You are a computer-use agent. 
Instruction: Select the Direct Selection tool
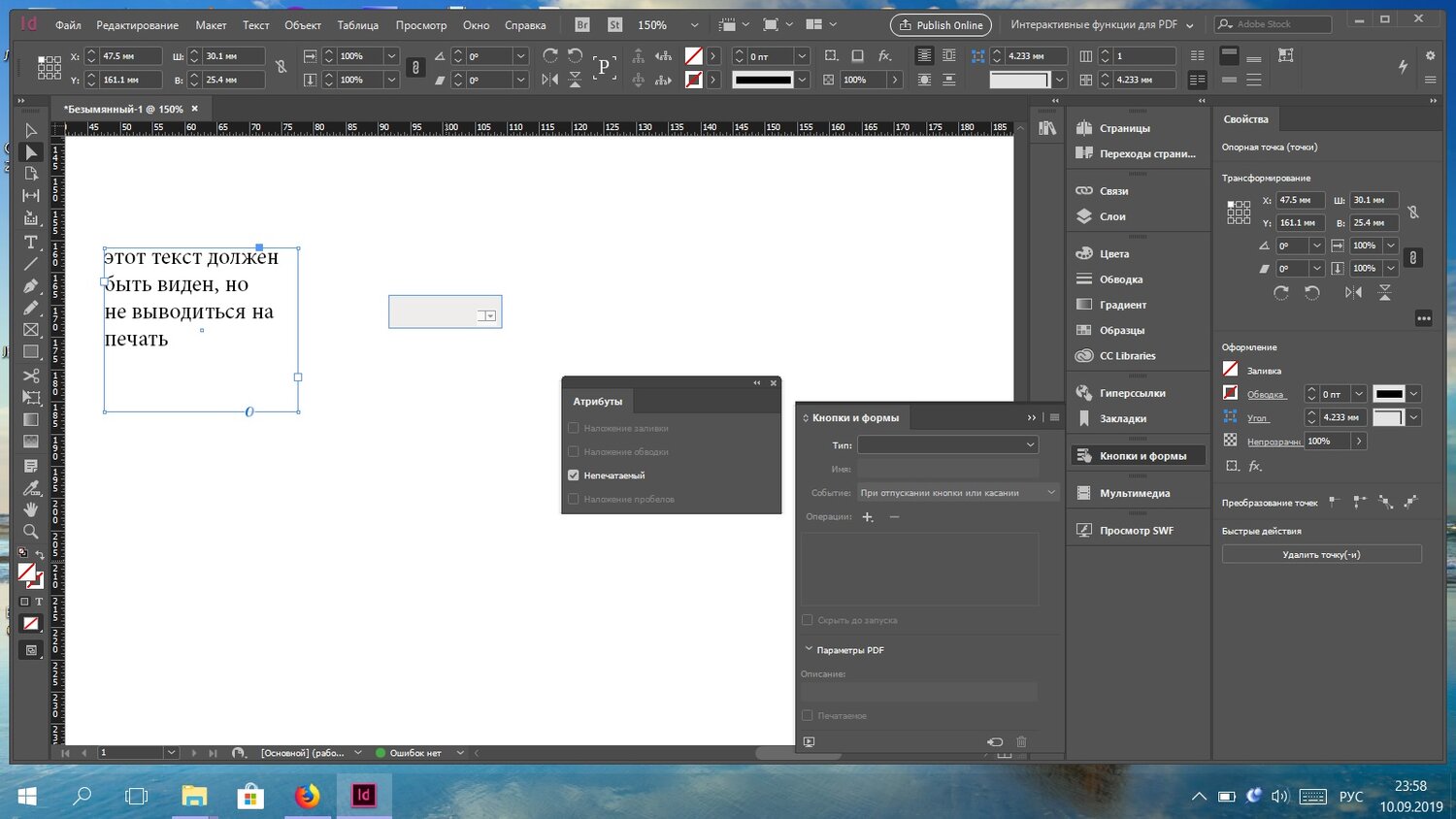point(31,152)
